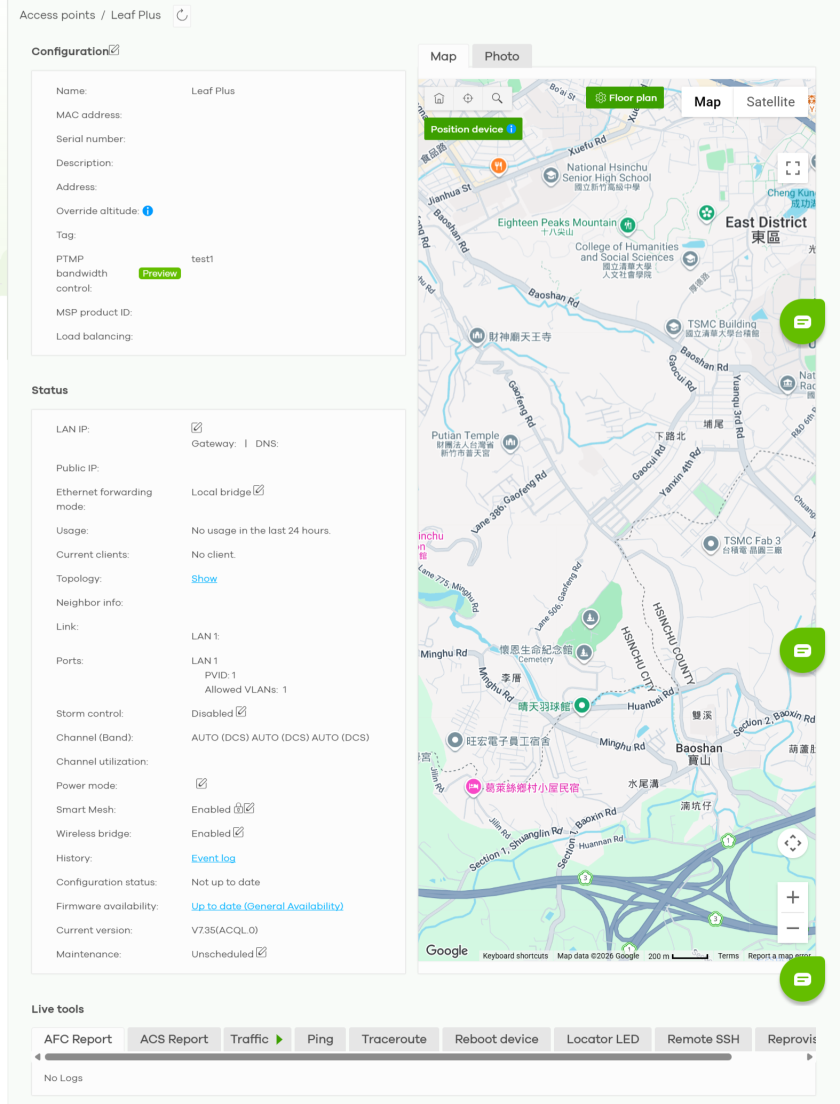
Task: Click the refresh icon next to Leaf Plus
Action: pos(182,15)
